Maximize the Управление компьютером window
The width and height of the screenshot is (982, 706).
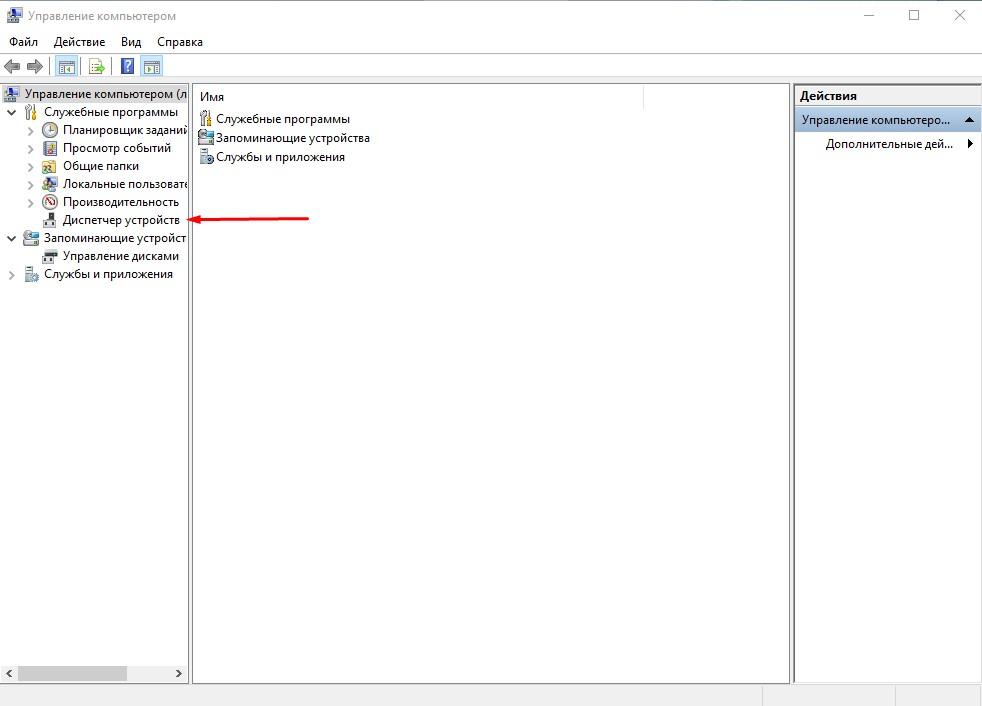click(914, 16)
